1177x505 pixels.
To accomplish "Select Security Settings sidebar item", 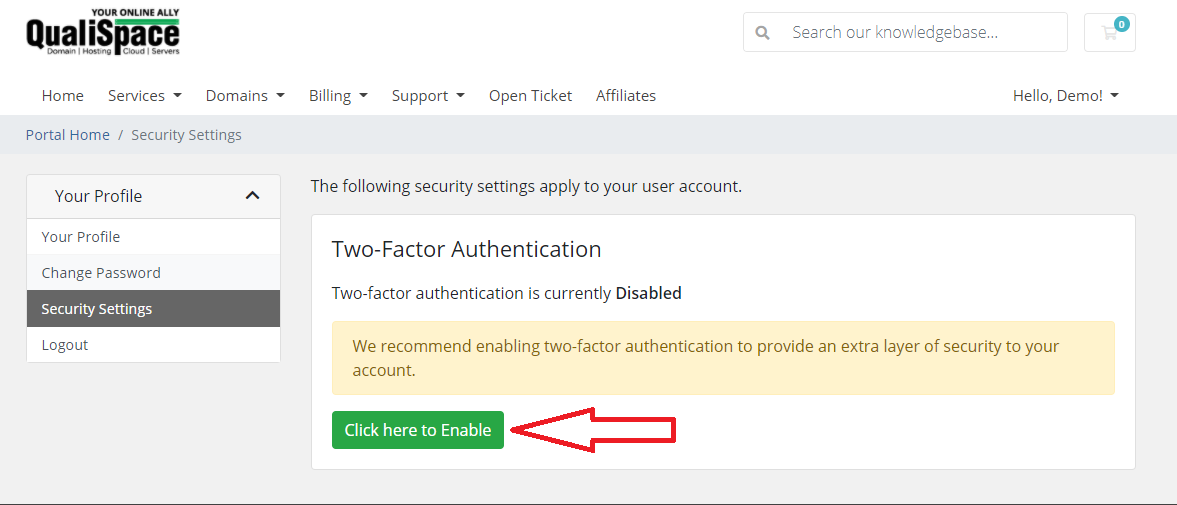I will point(97,309).
